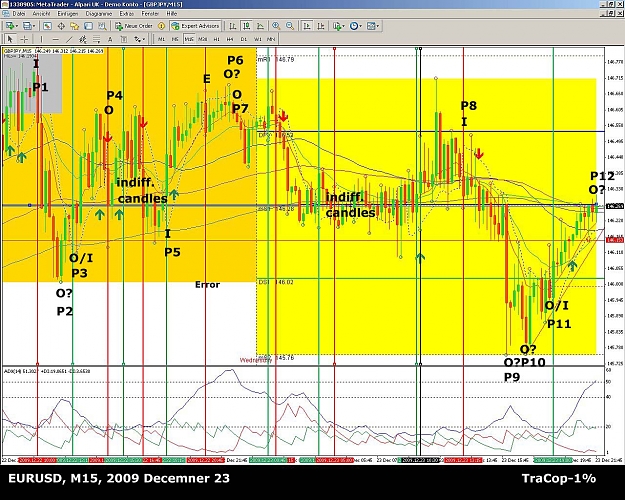Expand the Periods dropdown arrow

click(x=360, y=26)
